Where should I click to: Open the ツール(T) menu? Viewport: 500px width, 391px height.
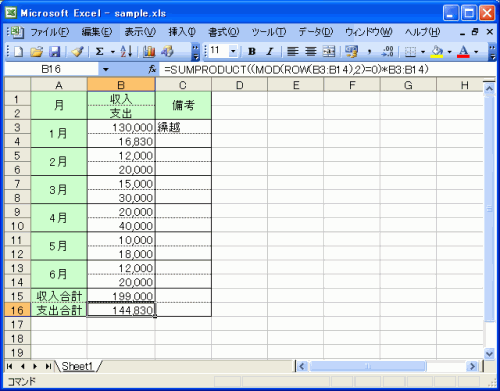tap(269, 32)
